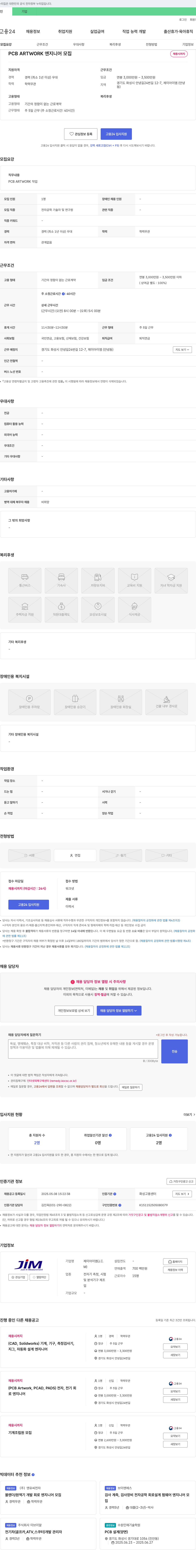Expand 더보기 in 입사지원 현황
This screenshot has width=196, height=1568.
point(189,1115)
